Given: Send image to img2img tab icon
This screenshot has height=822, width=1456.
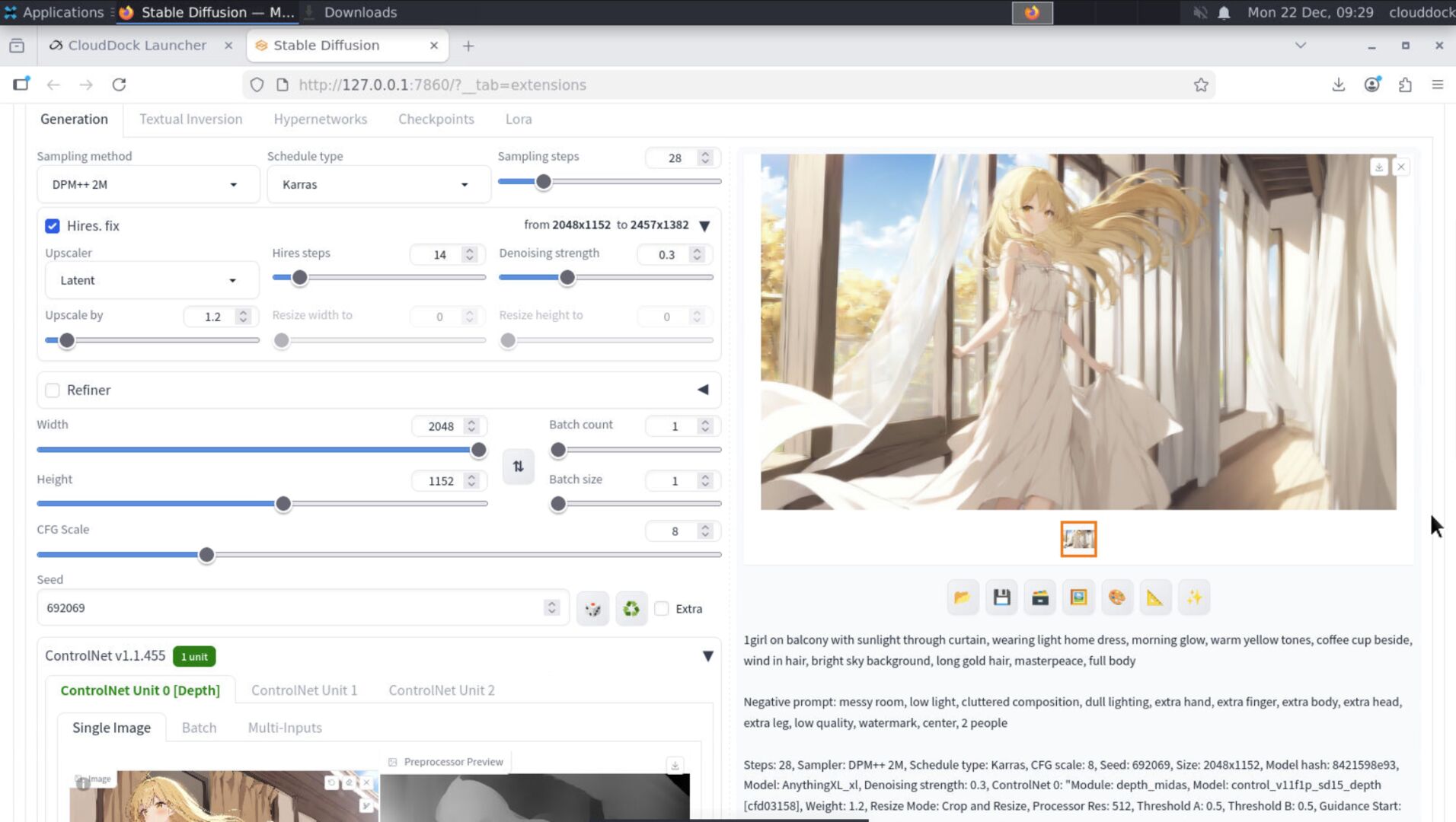Looking at the screenshot, I should 1078,597.
